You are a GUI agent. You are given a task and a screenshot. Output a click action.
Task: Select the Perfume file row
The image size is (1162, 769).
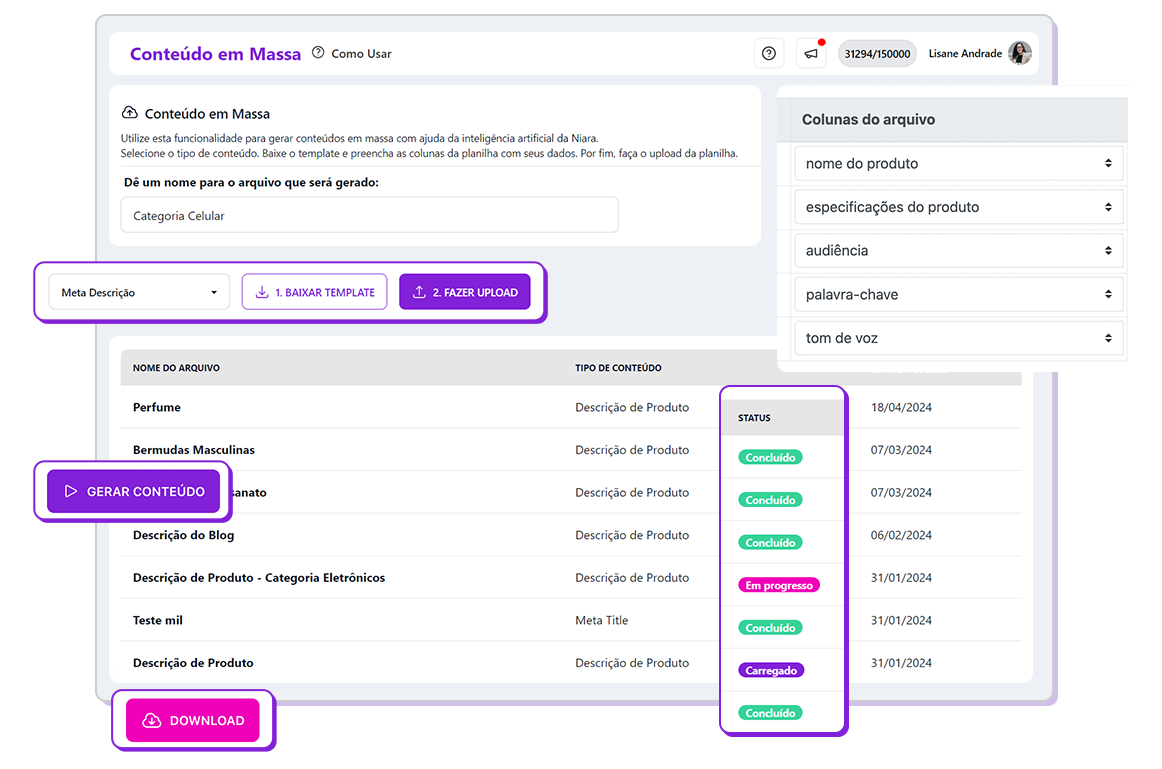(157, 408)
